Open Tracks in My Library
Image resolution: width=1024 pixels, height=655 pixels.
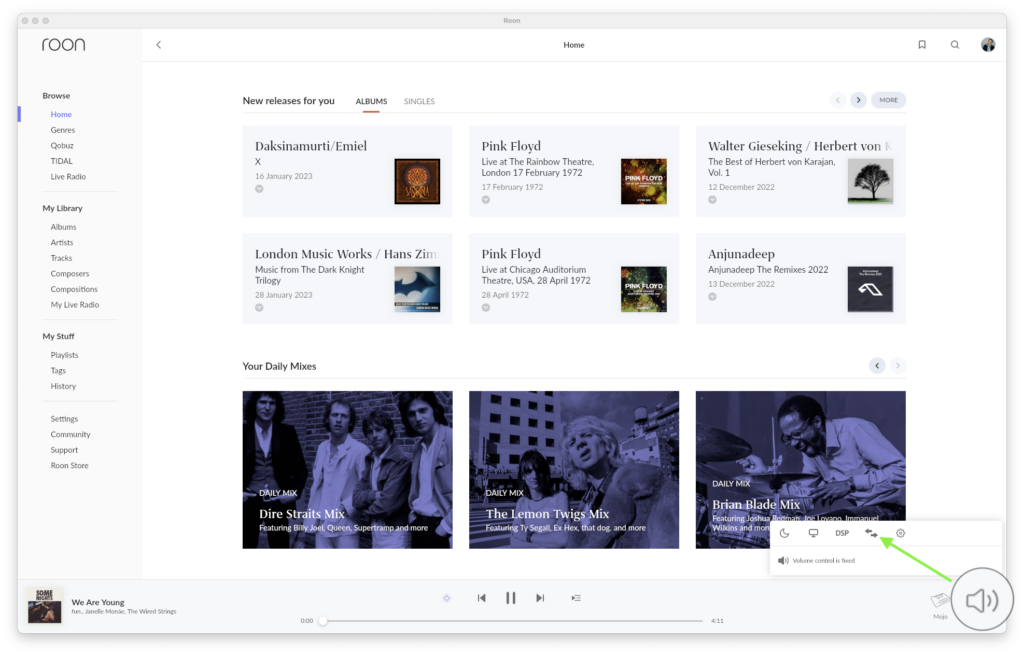pyautogui.click(x=61, y=259)
